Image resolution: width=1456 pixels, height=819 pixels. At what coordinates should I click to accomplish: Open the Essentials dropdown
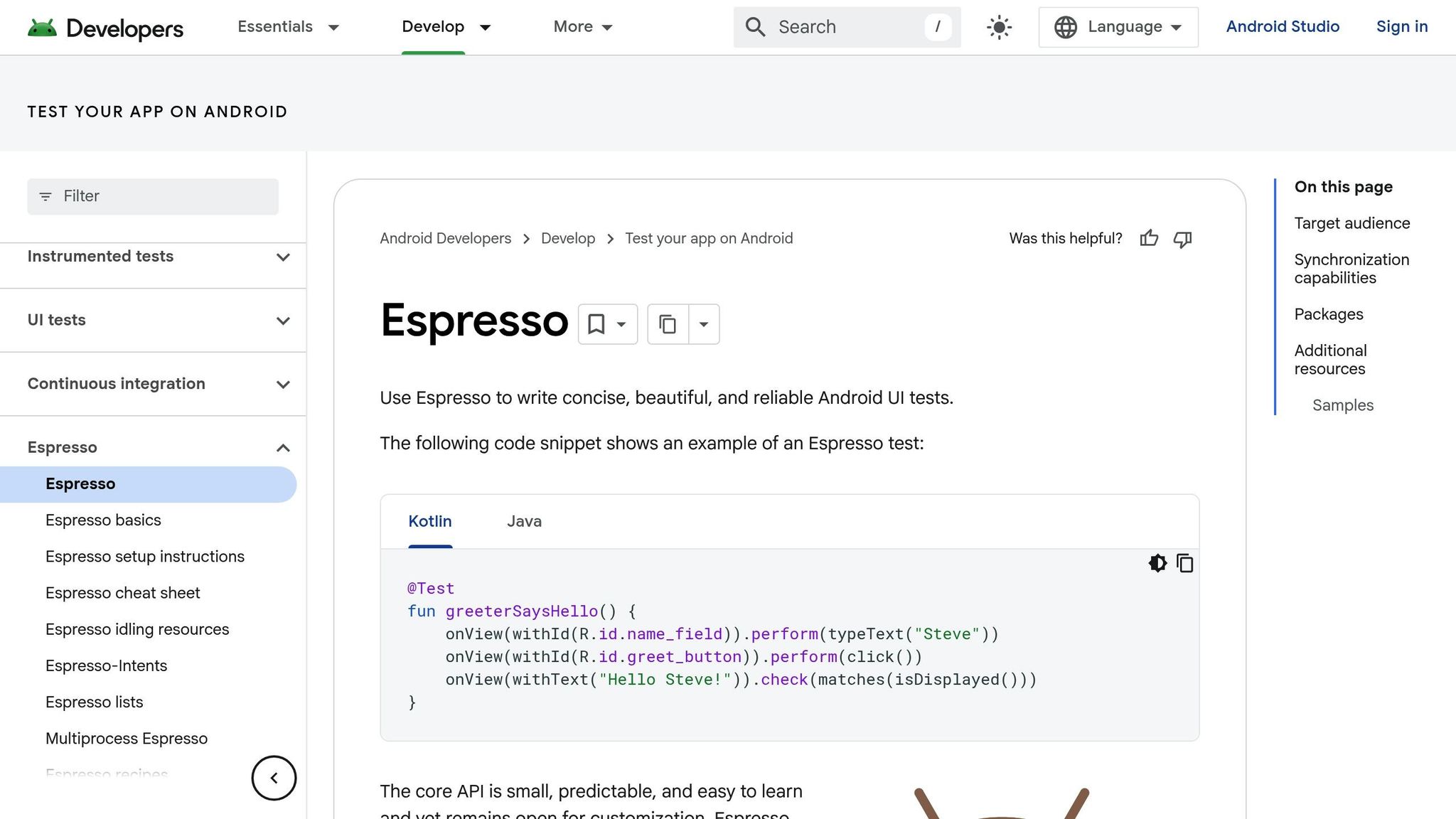click(289, 27)
